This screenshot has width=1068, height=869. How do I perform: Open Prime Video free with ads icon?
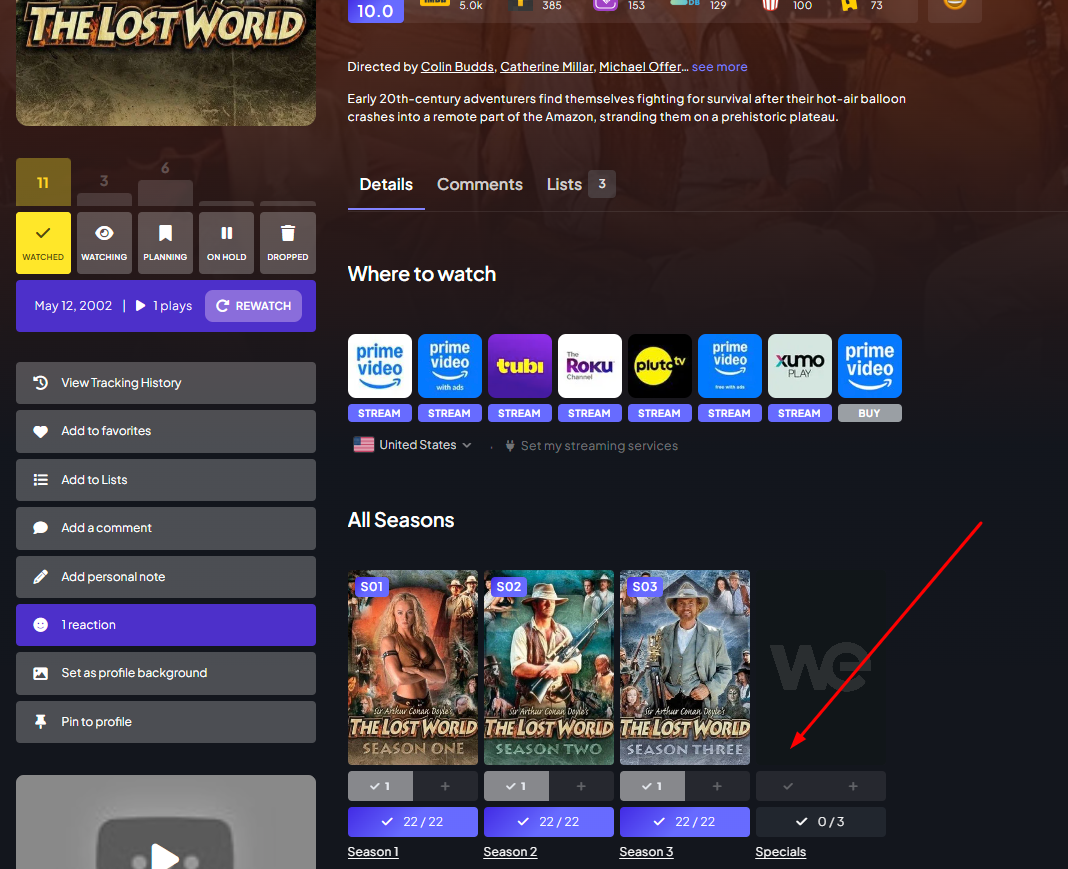pyautogui.click(x=729, y=366)
